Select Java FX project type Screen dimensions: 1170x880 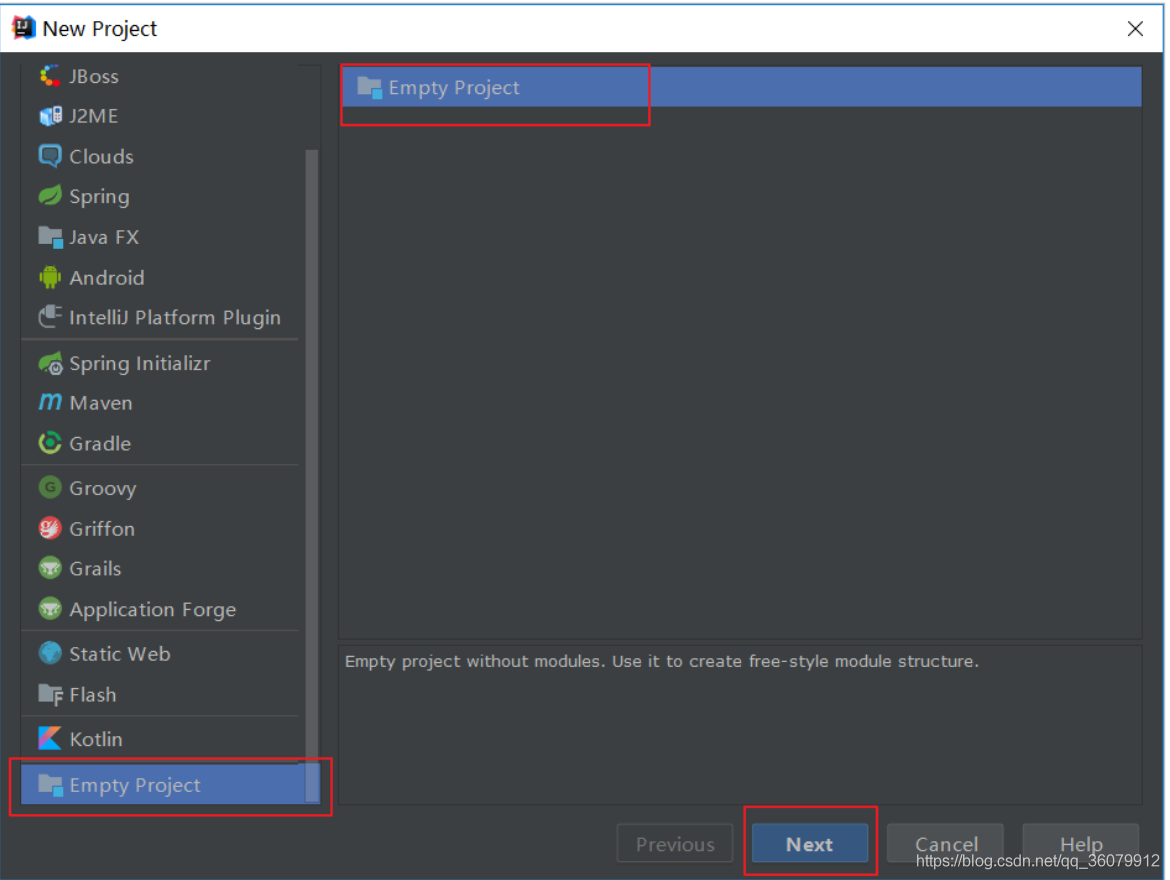pos(160,237)
